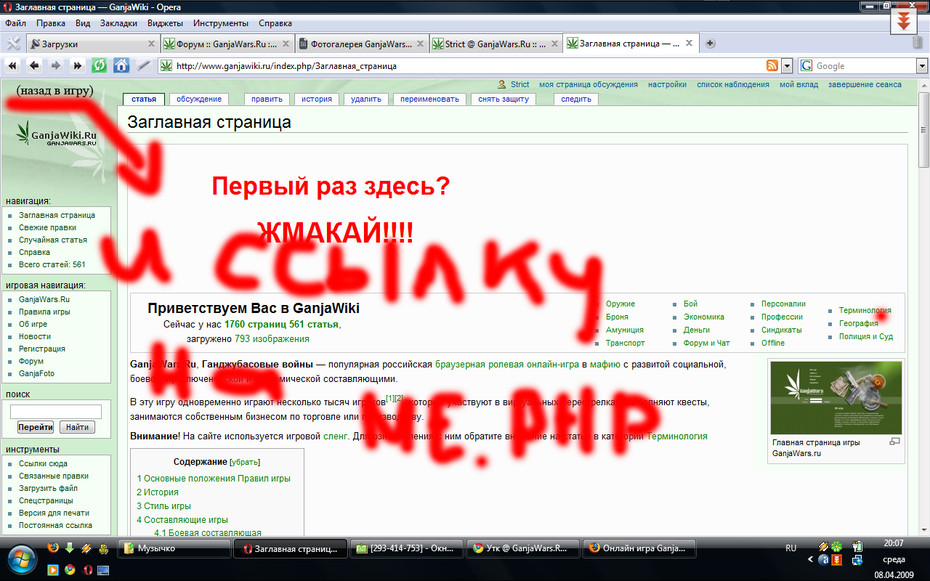
Task: Open Google search engine dropdown
Action: click(922, 66)
